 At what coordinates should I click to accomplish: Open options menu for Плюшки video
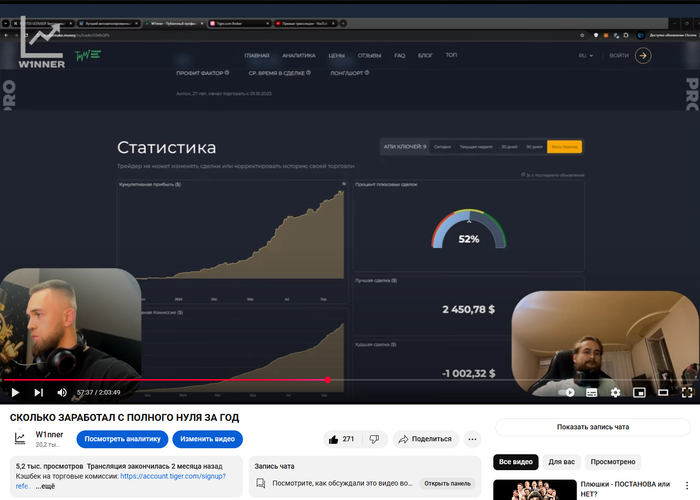687,485
